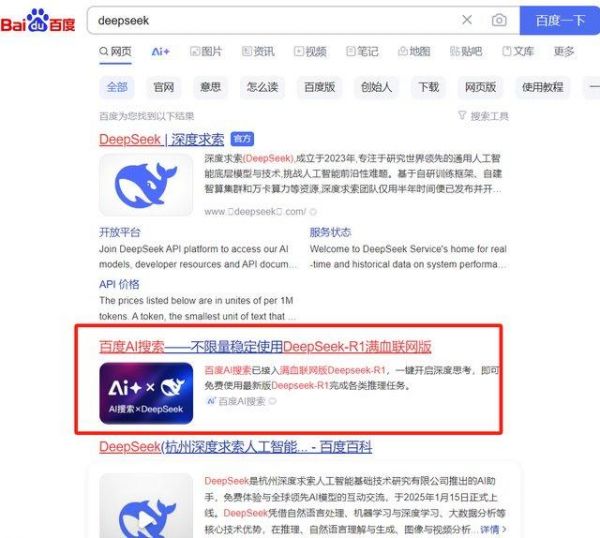Expand the 更多 more menu

(564, 51)
